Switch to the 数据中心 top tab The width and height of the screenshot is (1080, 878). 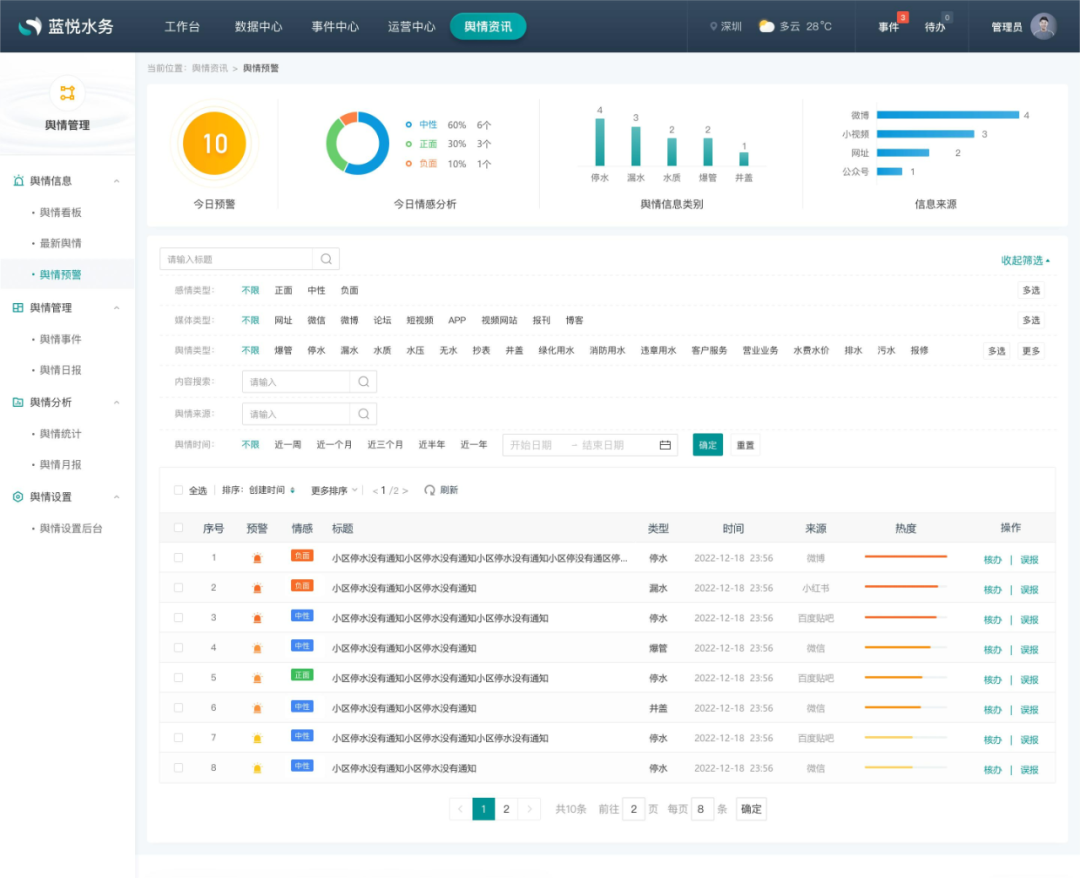click(x=258, y=26)
